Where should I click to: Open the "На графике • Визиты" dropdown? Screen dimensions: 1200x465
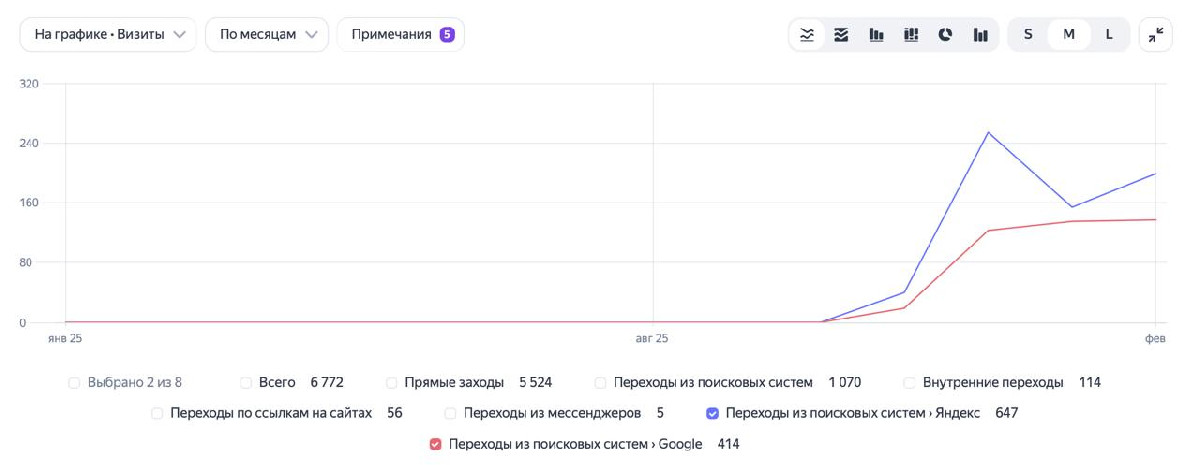coord(108,34)
